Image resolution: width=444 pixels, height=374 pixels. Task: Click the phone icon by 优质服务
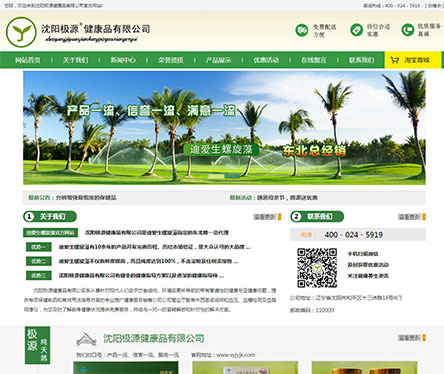[x=407, y=30]
